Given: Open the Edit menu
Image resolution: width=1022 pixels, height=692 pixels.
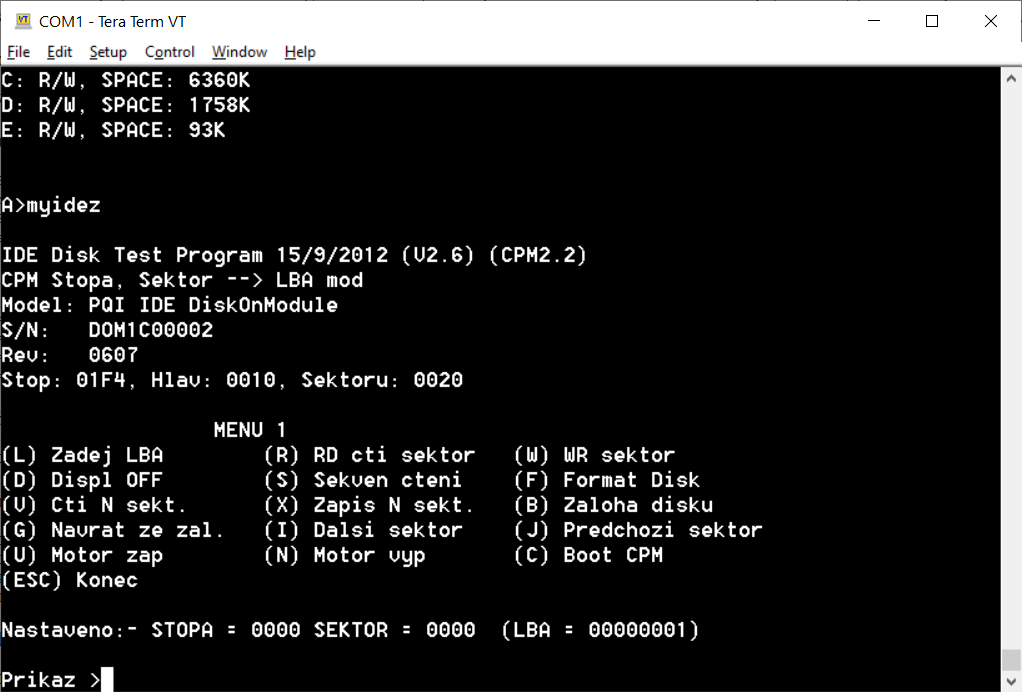Looking at the screenshot, I should click(x=59, y=52).
